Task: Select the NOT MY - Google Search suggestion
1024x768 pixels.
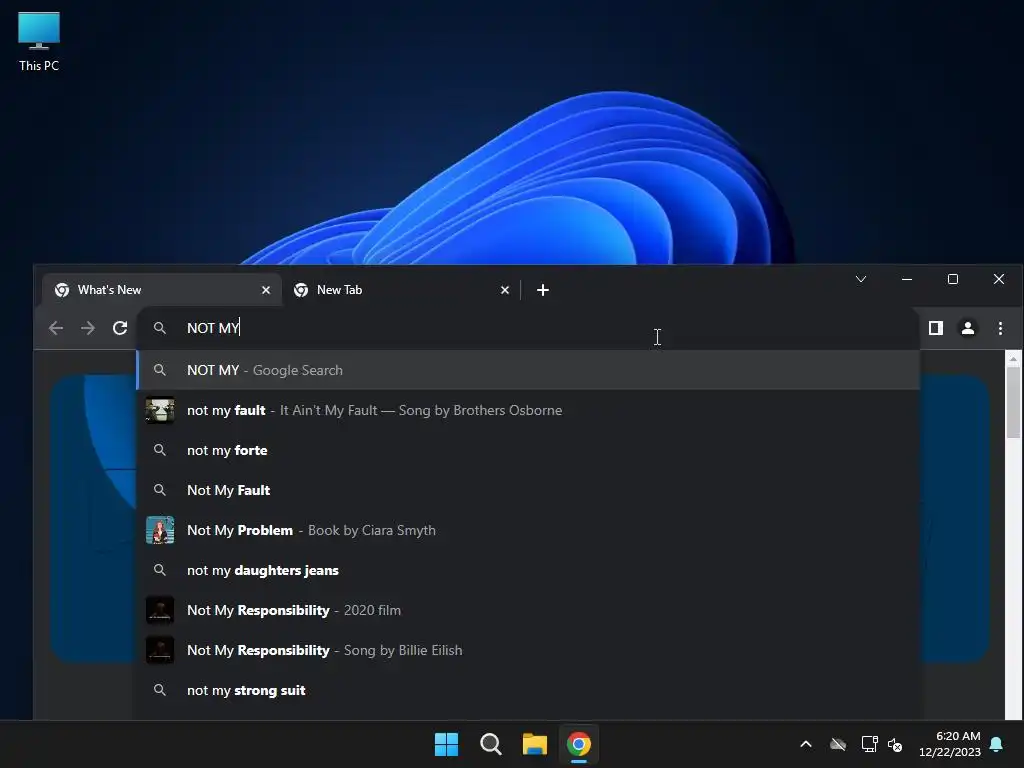Action: [x=528, y=370]
